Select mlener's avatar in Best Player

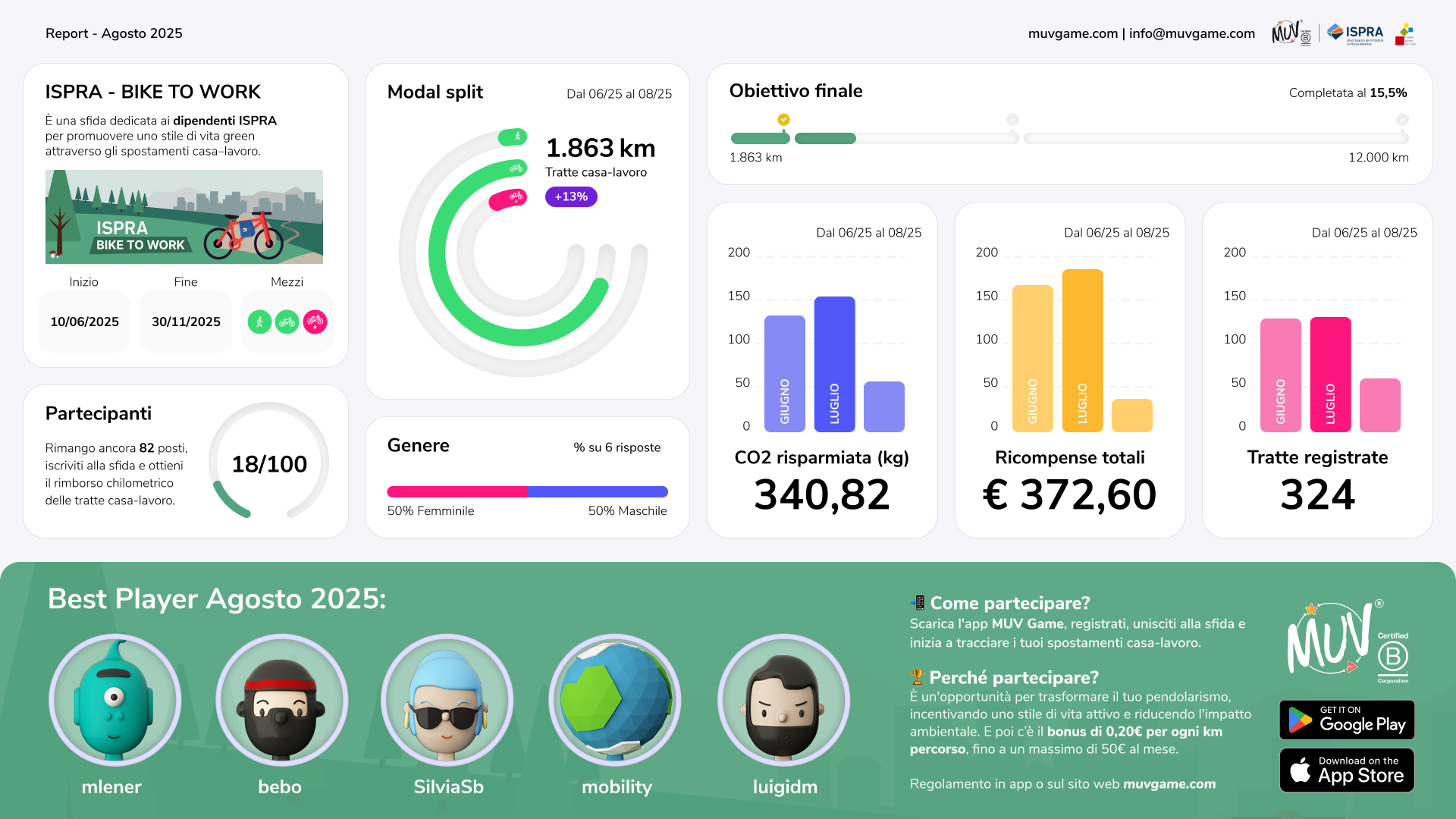click(115, 700)
